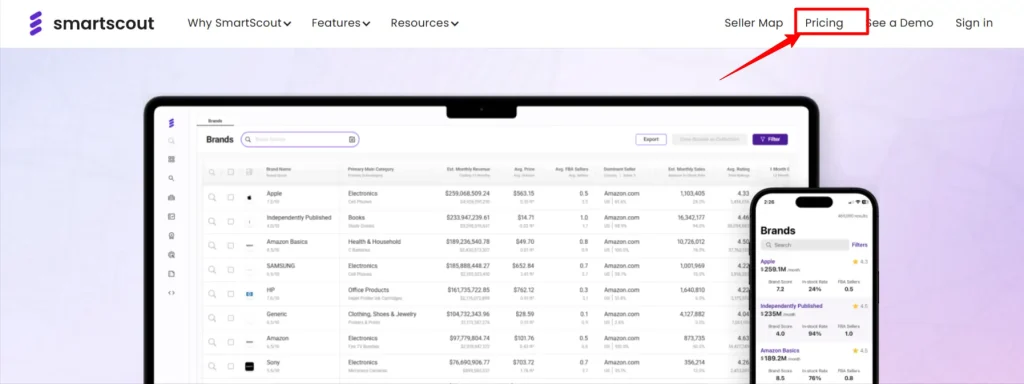
Task: Open the Pricing page
Action: coord(824,23)
